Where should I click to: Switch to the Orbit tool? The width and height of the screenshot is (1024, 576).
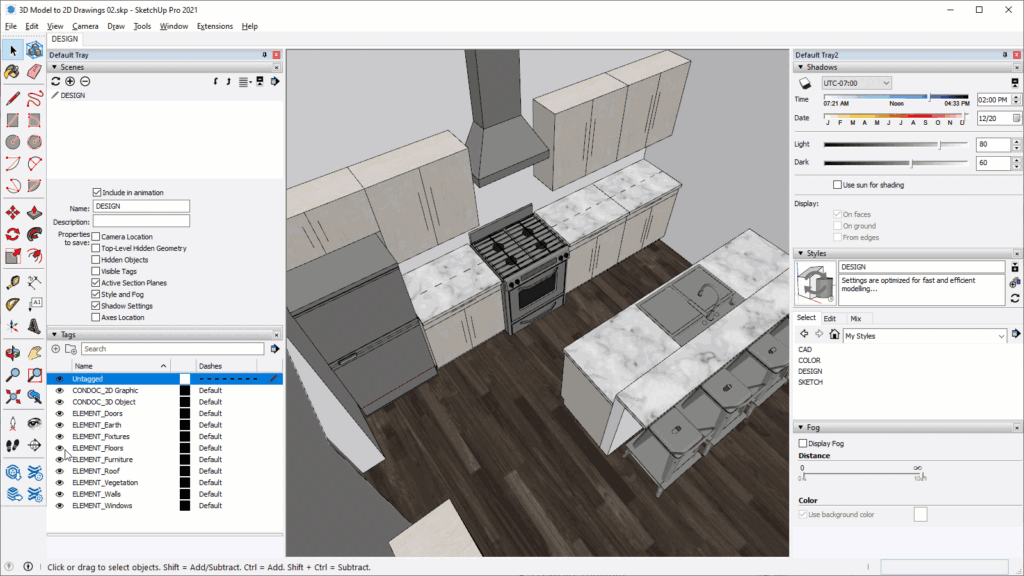pyautogui.click(x=13, y=351)
